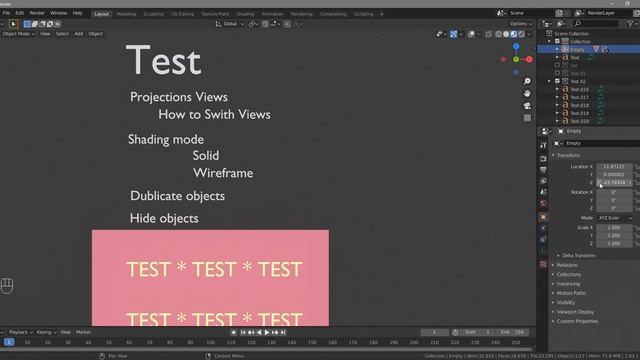The image size is (640, 360).
Task: Open the Tool properties tab icon
Action: 543,145
